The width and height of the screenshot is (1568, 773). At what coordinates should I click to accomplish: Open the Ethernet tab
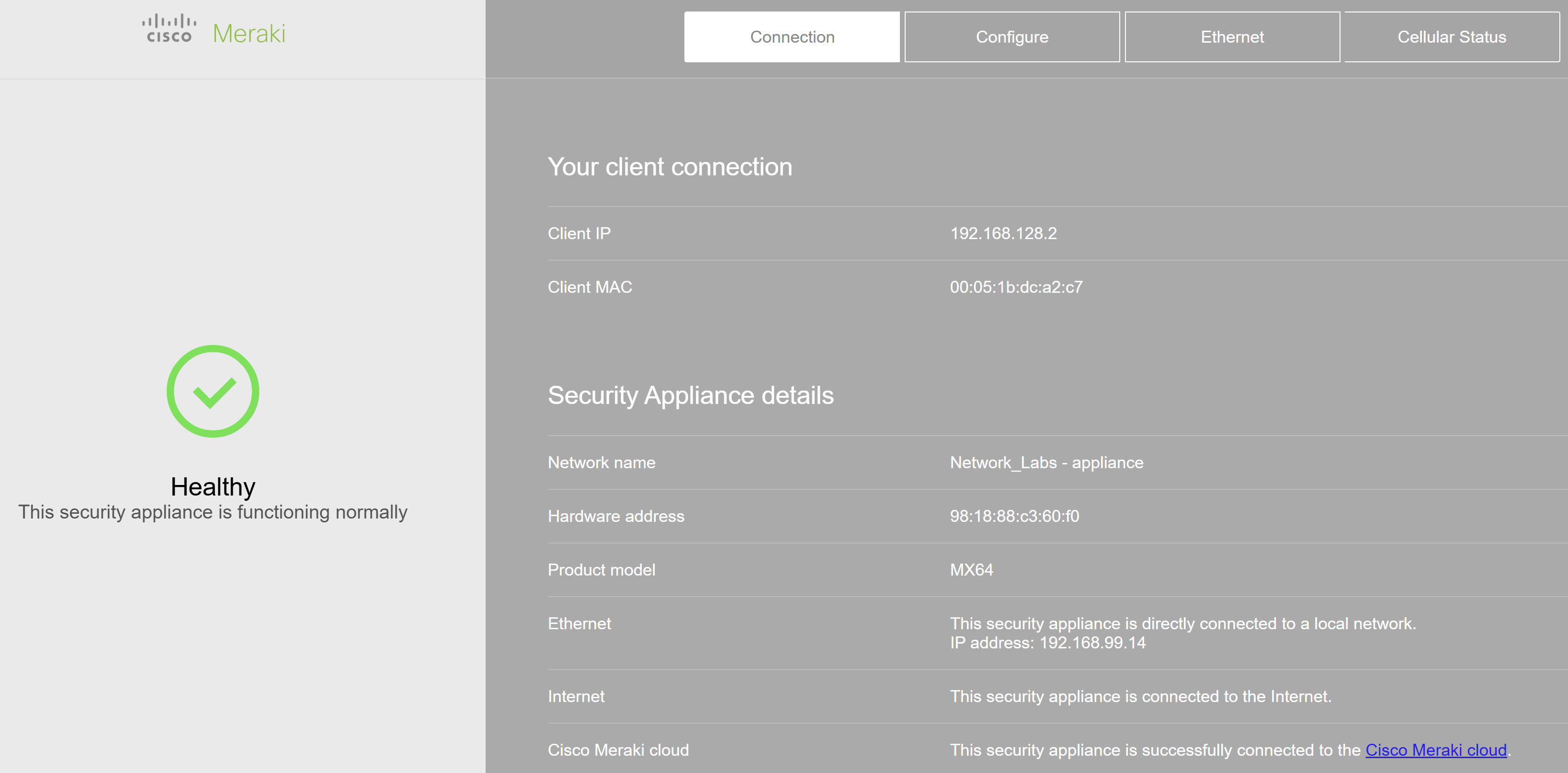click(x=1232, y=36)
